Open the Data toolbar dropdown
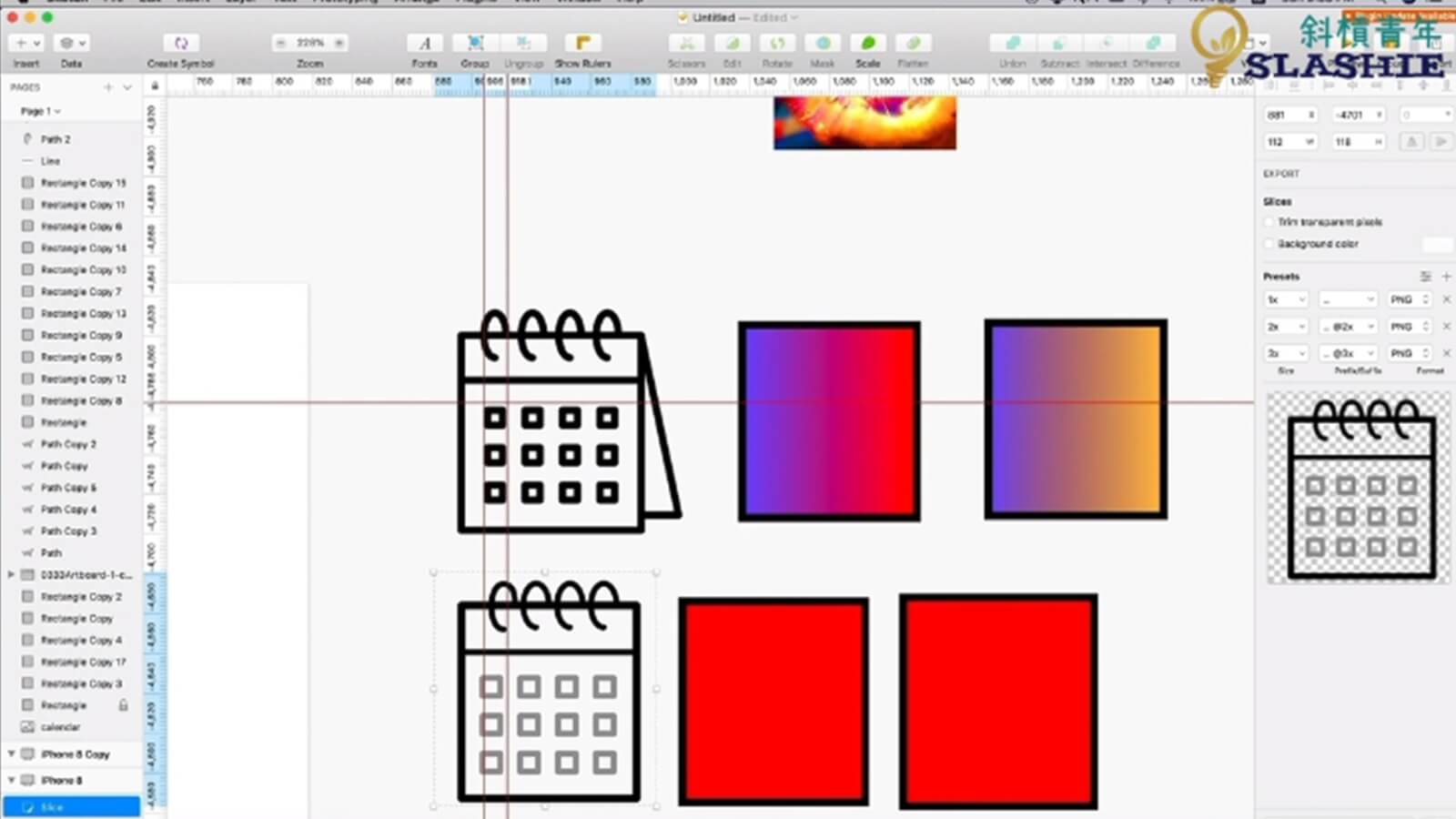1456x819 pixels. tap(71, 43)
